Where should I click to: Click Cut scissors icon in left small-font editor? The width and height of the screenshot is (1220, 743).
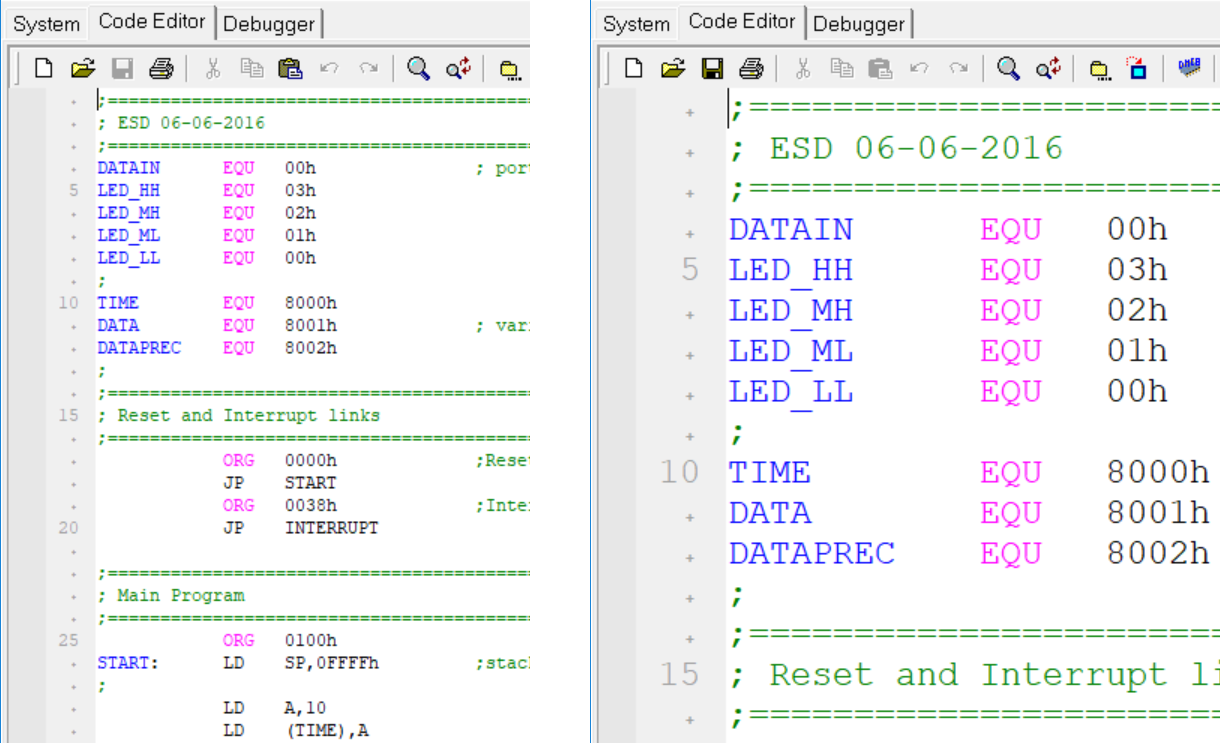point(213,68)
